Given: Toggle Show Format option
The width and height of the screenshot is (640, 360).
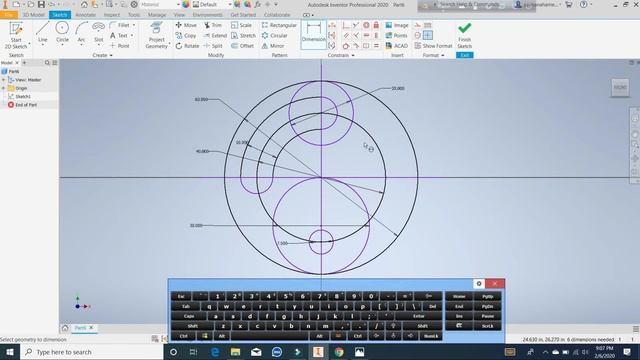Looking at the screenshot, I should coord(433,46).
